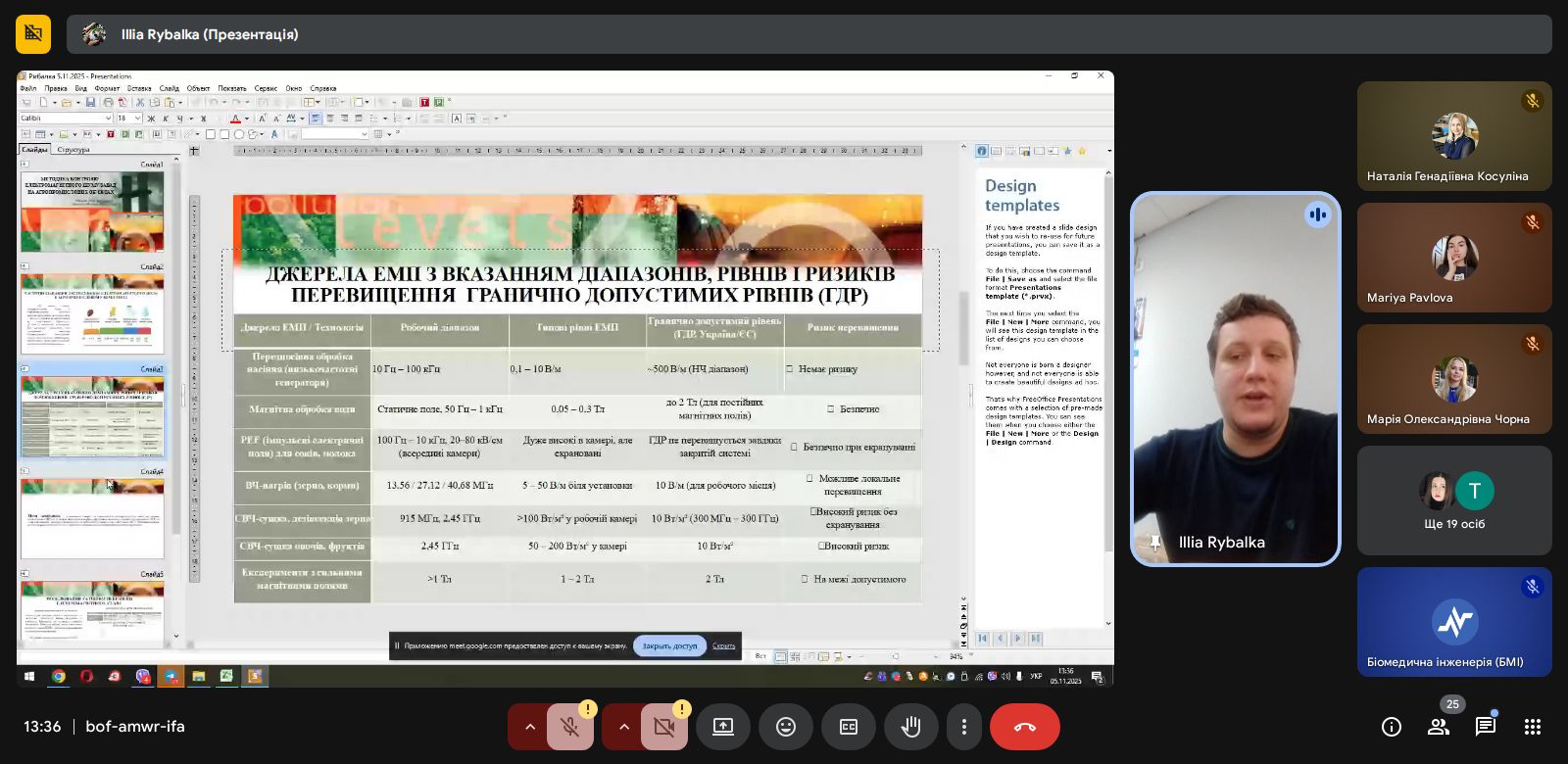Click the Закрыть доступ button
The height and width of the screenshot is (764, 1568).
point(669,645)
